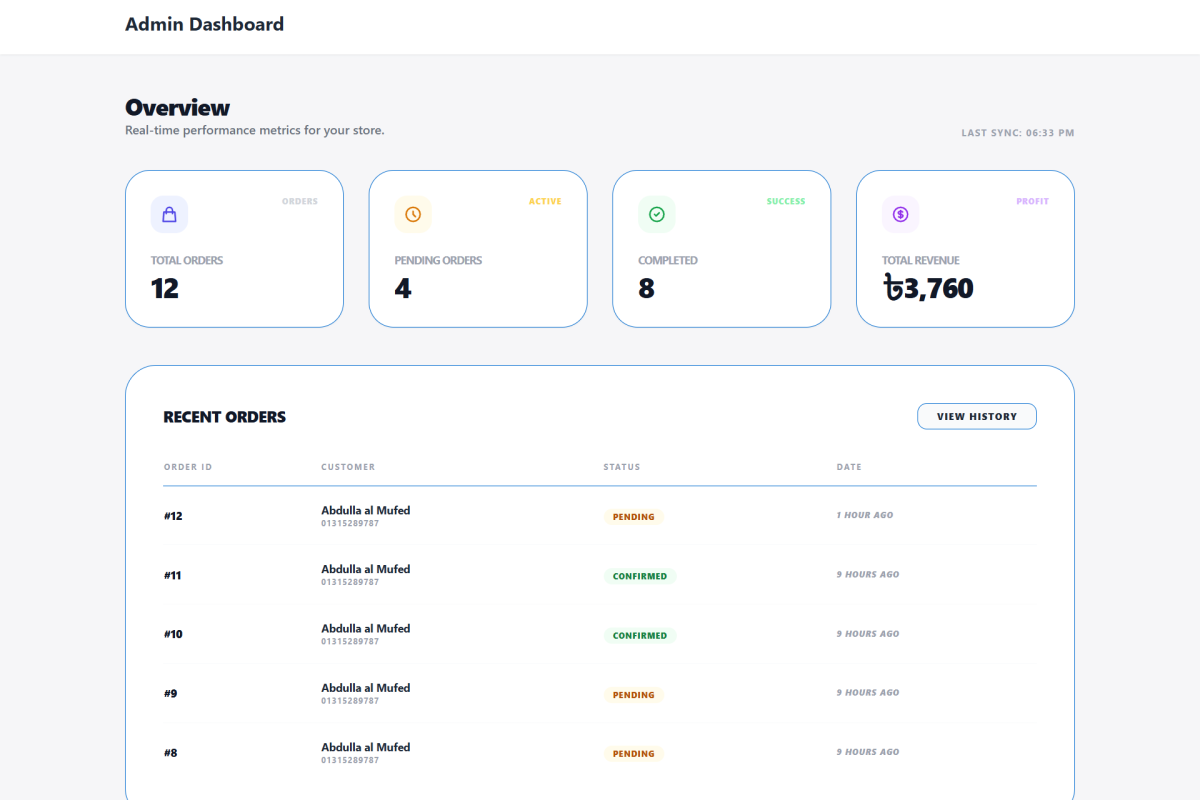Click the dollar icon on Total Revenue card
The width and height of the screenshot is (1200, 800).
tap(900, 214)
